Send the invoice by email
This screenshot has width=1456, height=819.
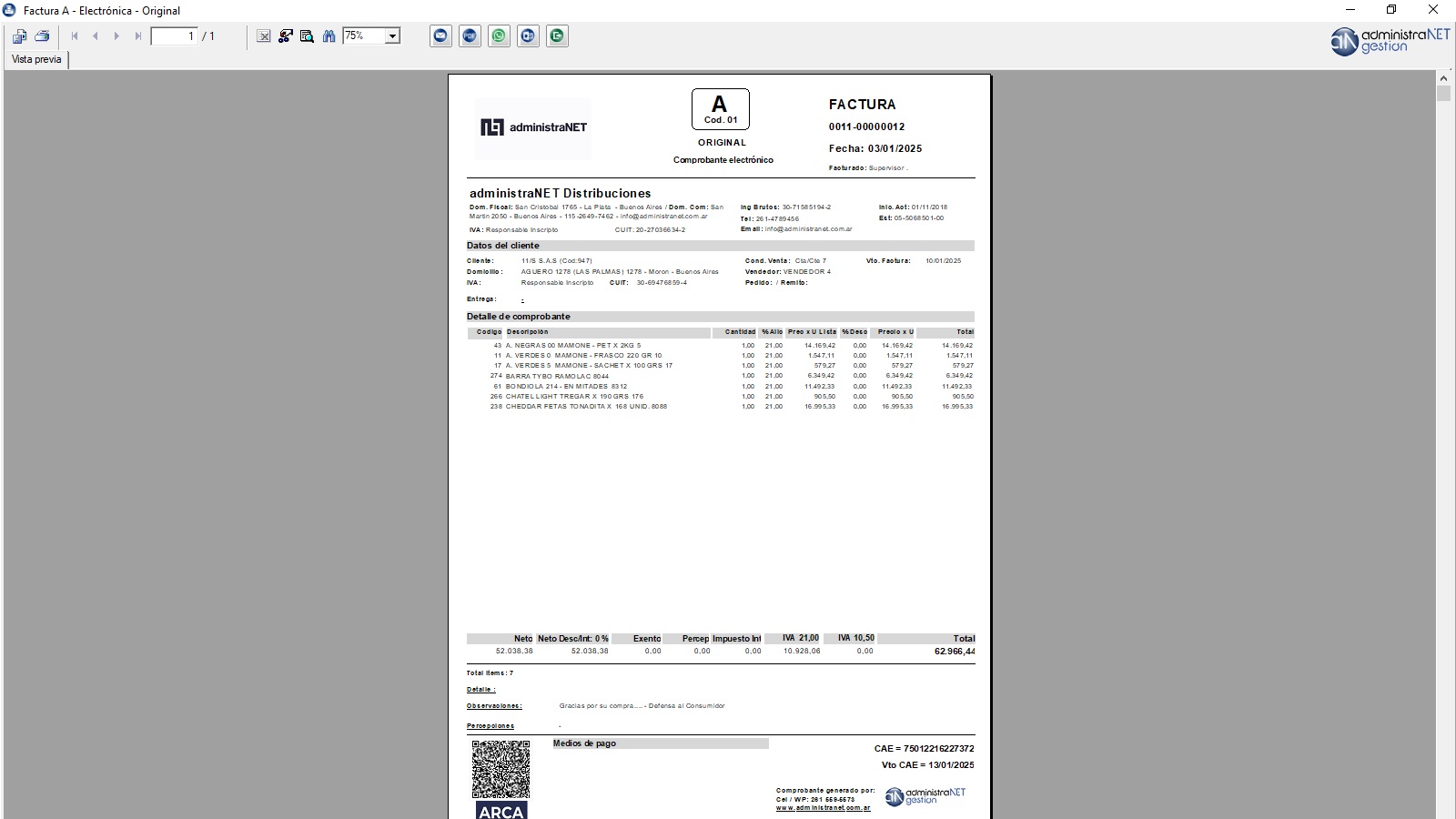[x=440, y=36]
